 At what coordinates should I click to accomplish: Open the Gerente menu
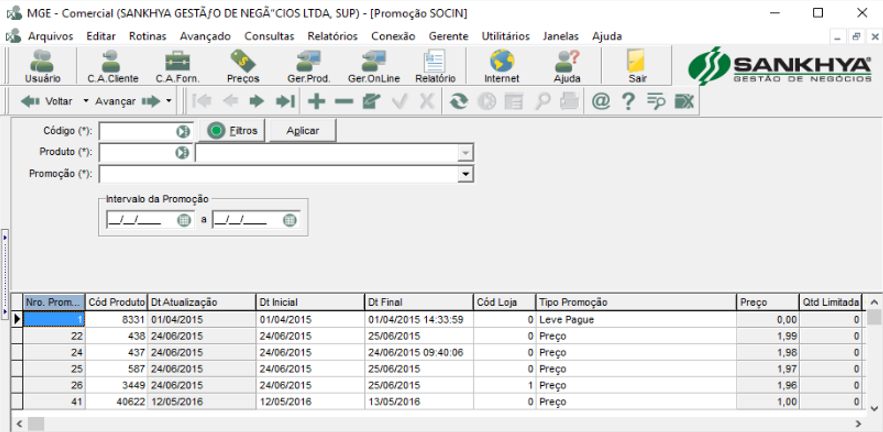tap(448, 36)
